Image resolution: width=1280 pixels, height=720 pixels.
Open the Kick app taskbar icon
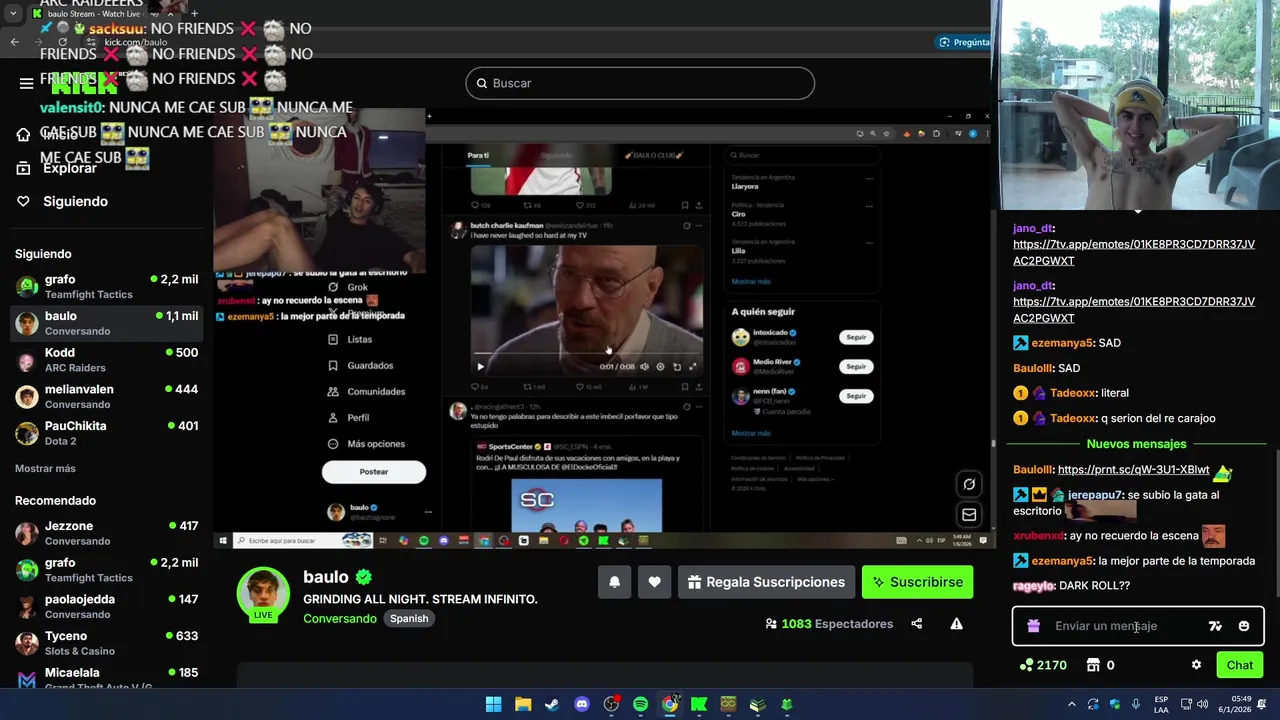point(699,705)
